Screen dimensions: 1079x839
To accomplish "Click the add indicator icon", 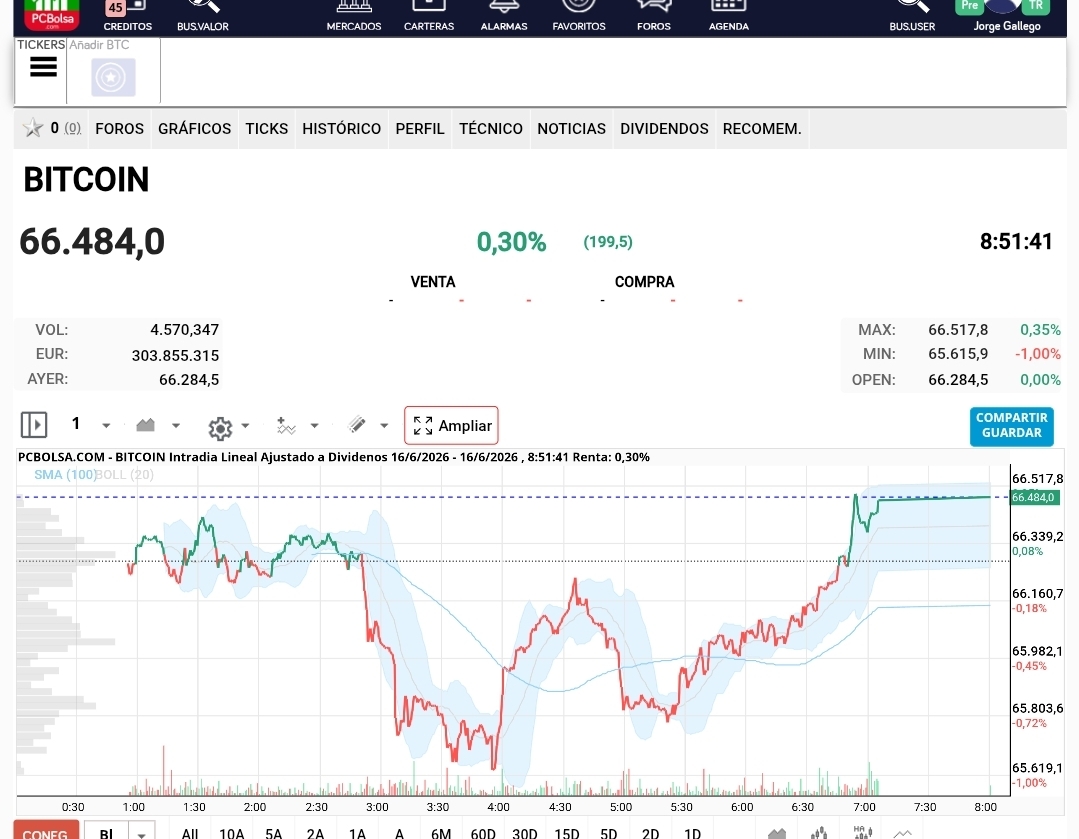I will [286, 426].
